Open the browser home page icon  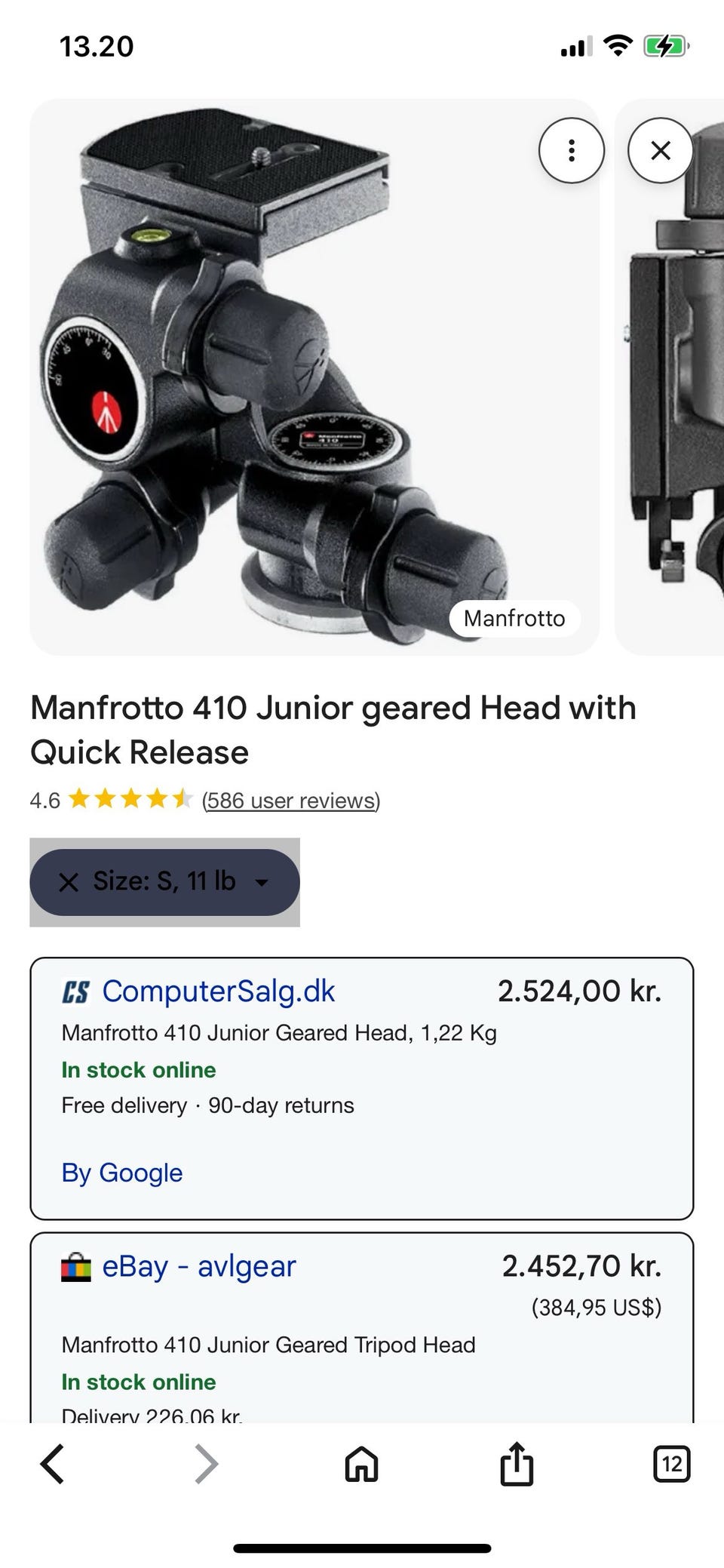click(x=361, y=1465)
